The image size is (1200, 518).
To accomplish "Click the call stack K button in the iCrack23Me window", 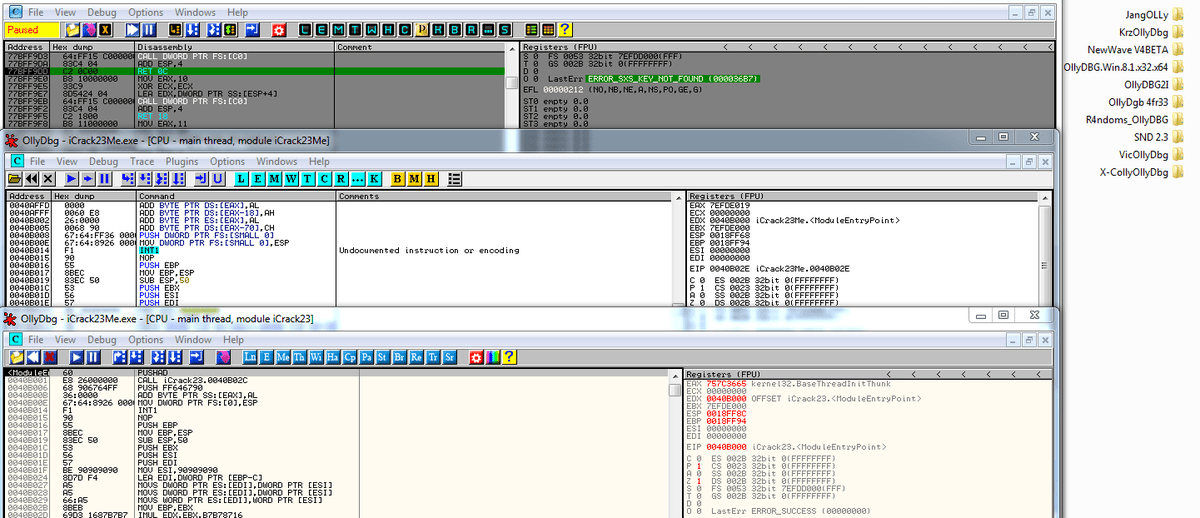I will (x=375, y=178).
